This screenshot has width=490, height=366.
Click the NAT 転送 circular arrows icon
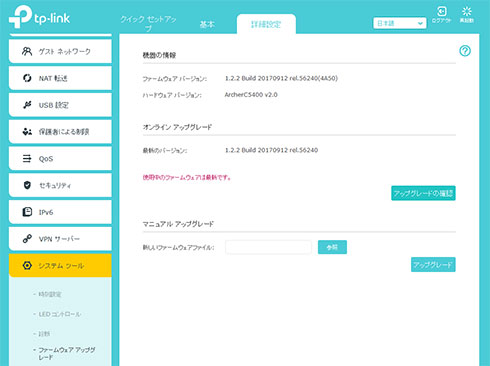coord(27,78)
